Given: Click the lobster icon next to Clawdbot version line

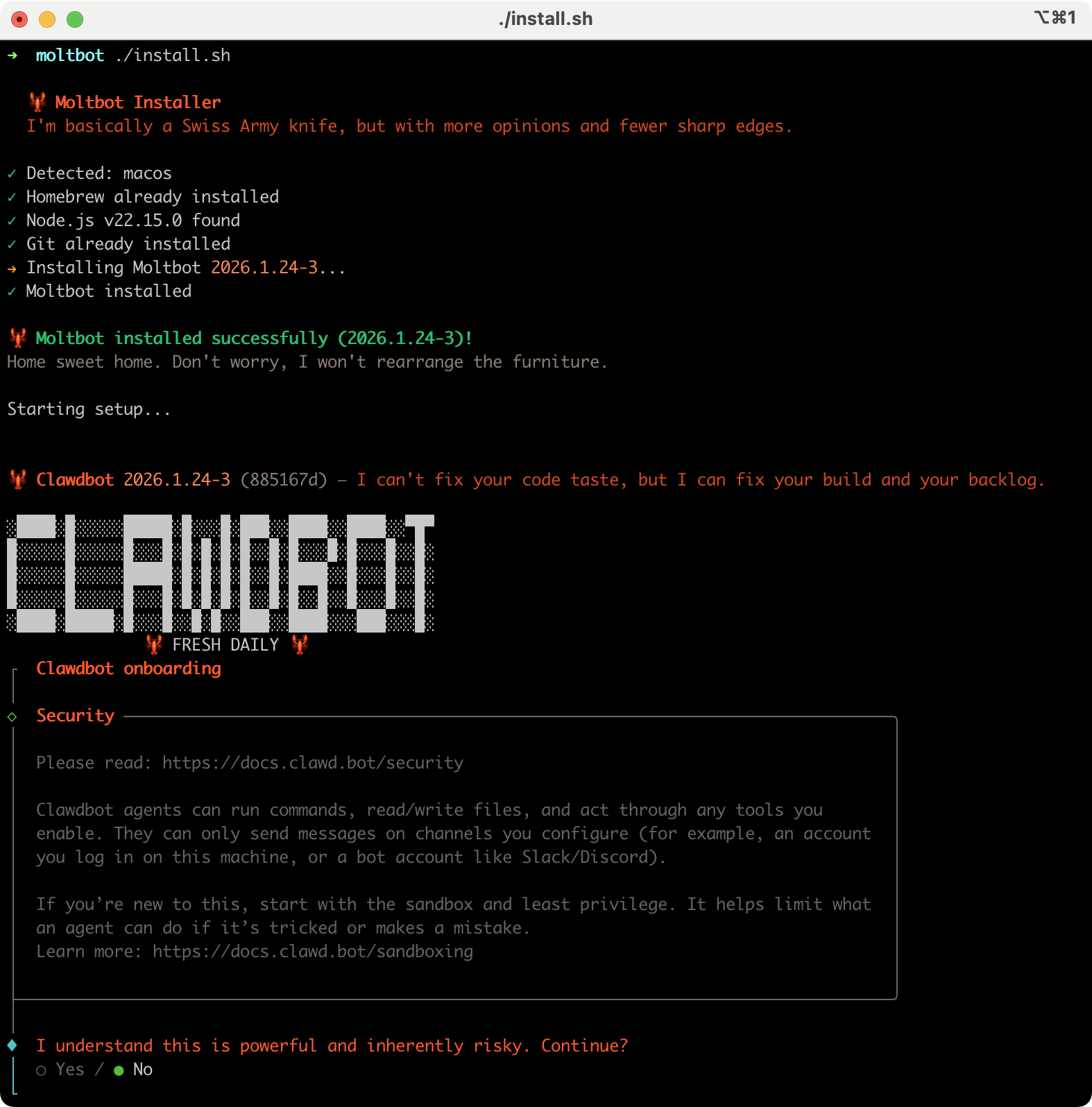Looking at the screenshot, I should tap(18, 479).
